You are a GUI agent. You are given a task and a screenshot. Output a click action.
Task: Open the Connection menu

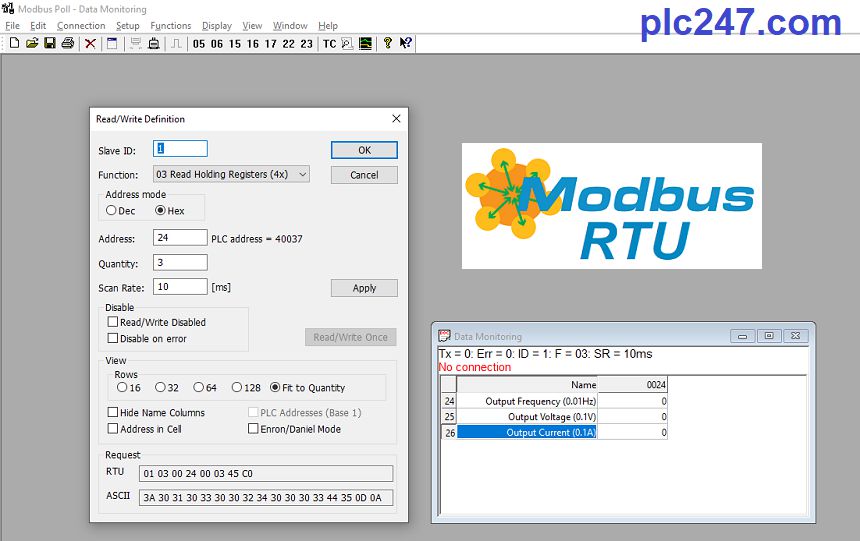point(81,26)
